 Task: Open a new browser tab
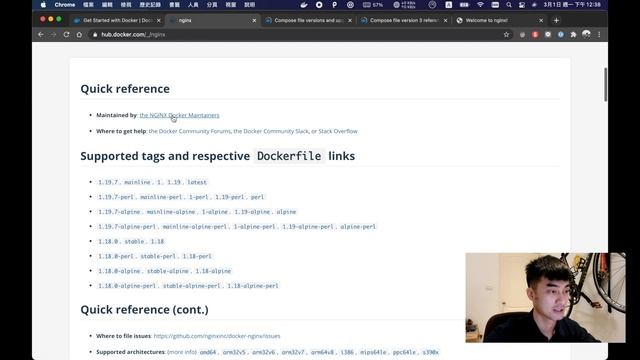(x=556, y=20)
